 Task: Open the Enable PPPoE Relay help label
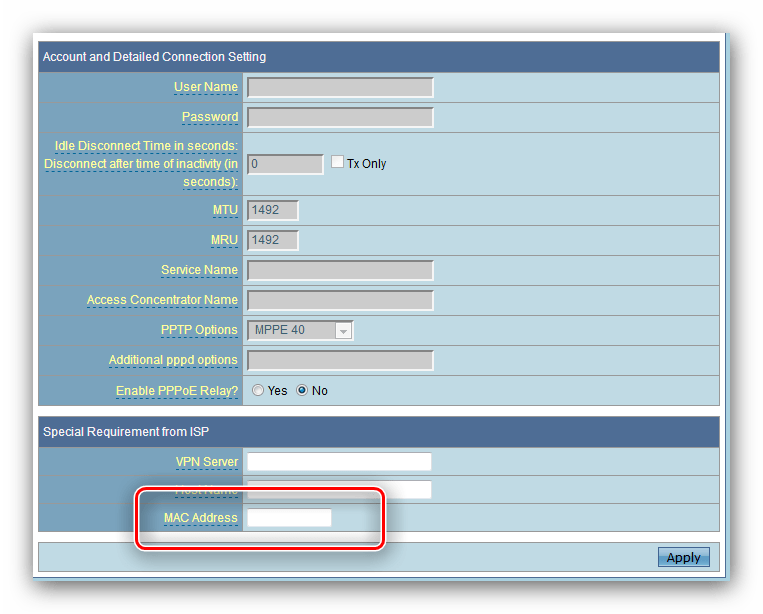point(177,391)
